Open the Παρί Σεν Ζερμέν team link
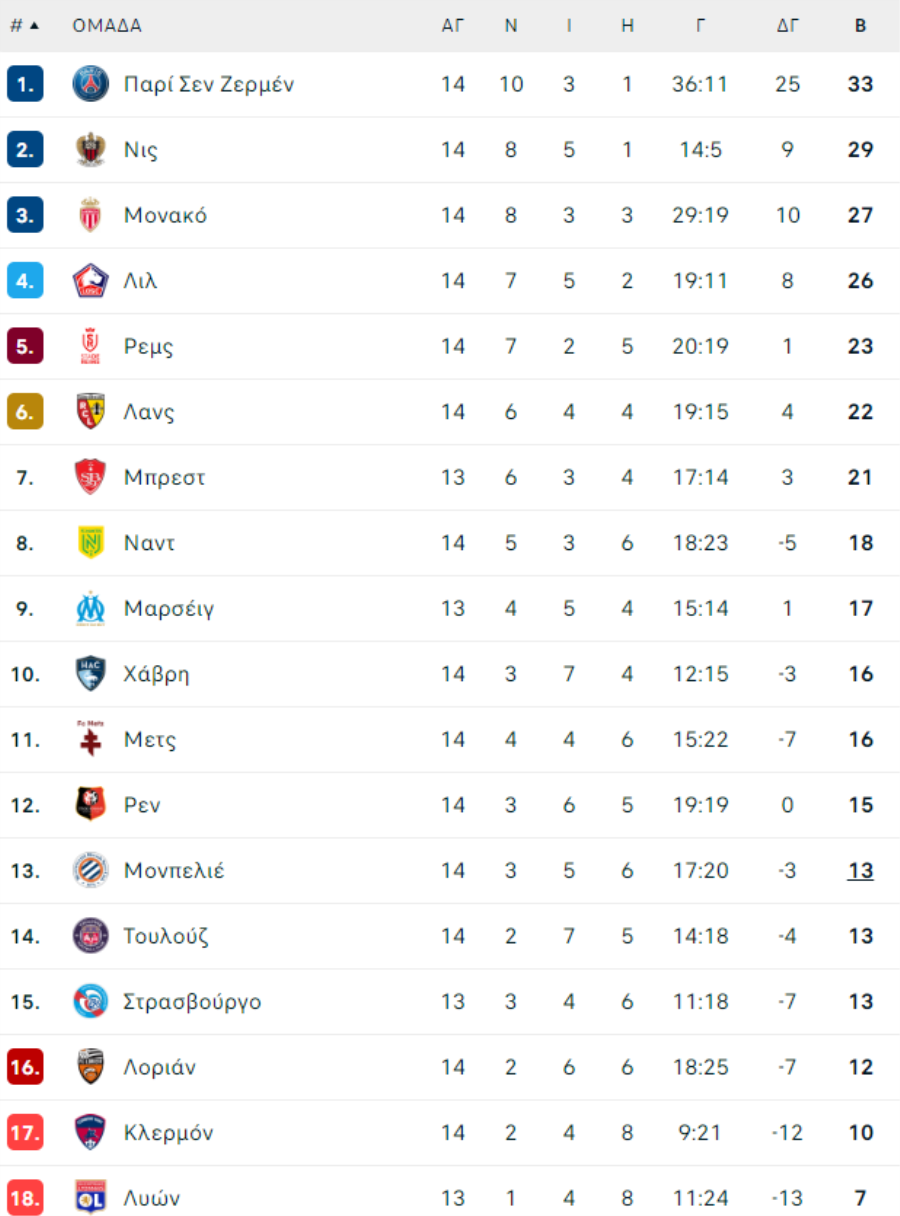900x1216 pixels. click(x=209, y=84)
